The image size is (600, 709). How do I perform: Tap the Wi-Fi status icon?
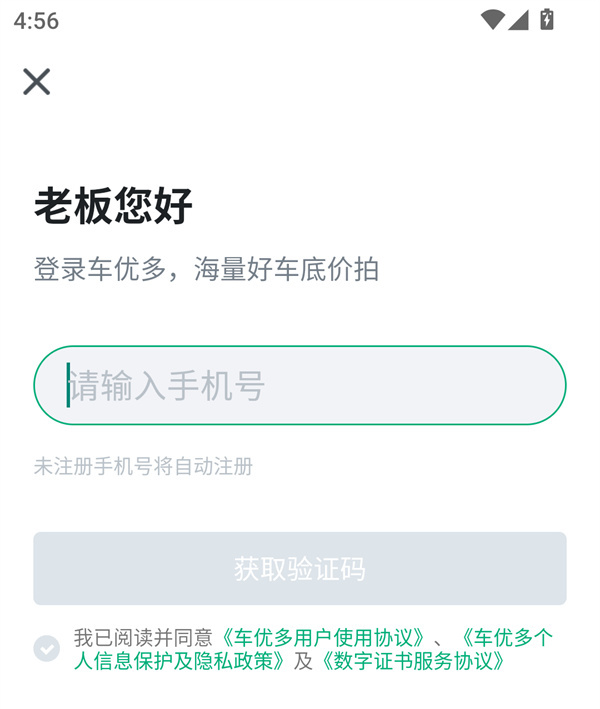point(491,20)
